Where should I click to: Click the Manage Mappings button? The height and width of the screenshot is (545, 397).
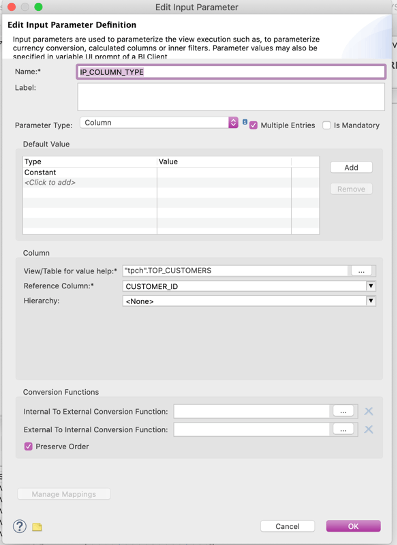[x=64, y=494]
